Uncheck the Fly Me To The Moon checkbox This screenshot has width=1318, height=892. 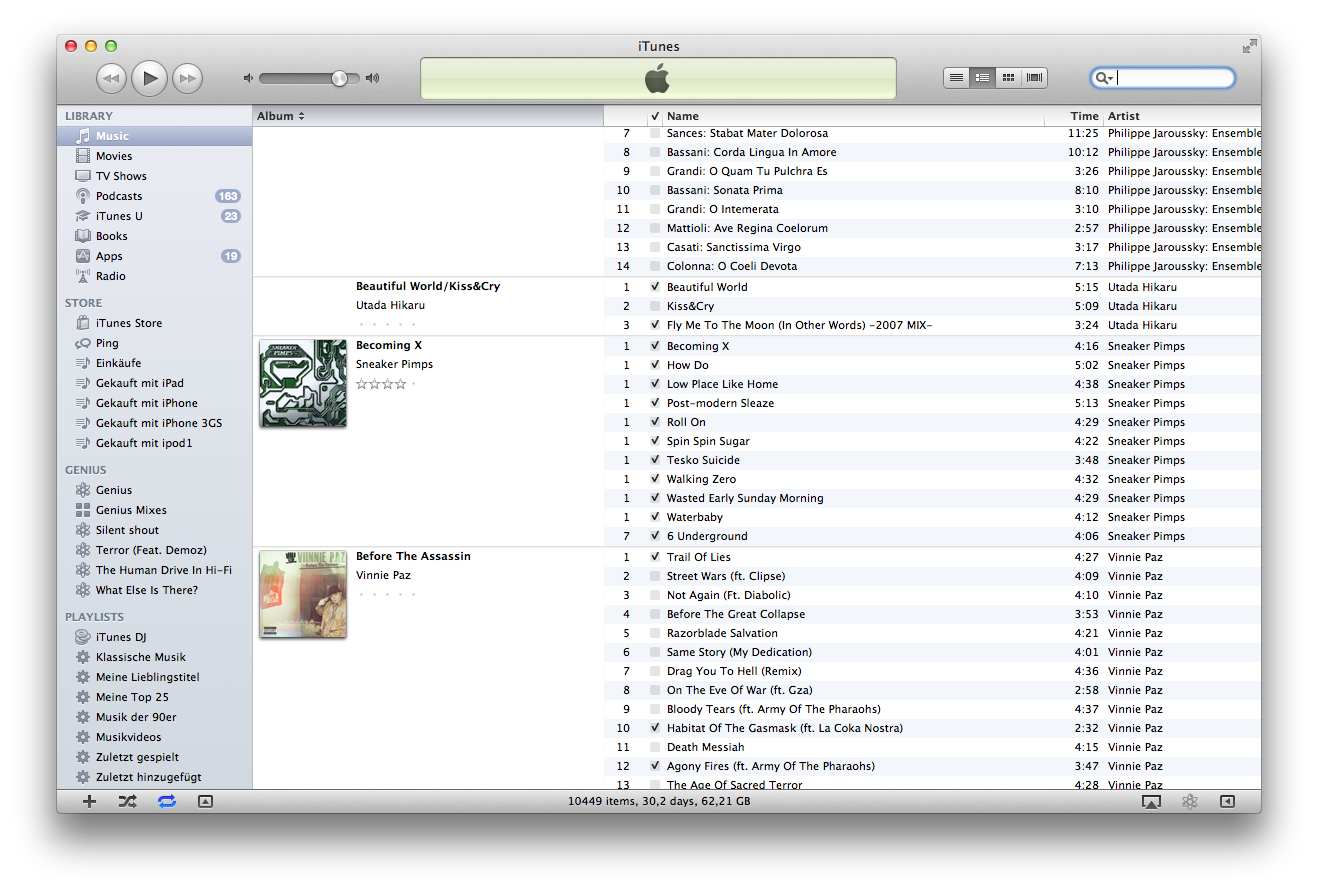pos(655,325)
